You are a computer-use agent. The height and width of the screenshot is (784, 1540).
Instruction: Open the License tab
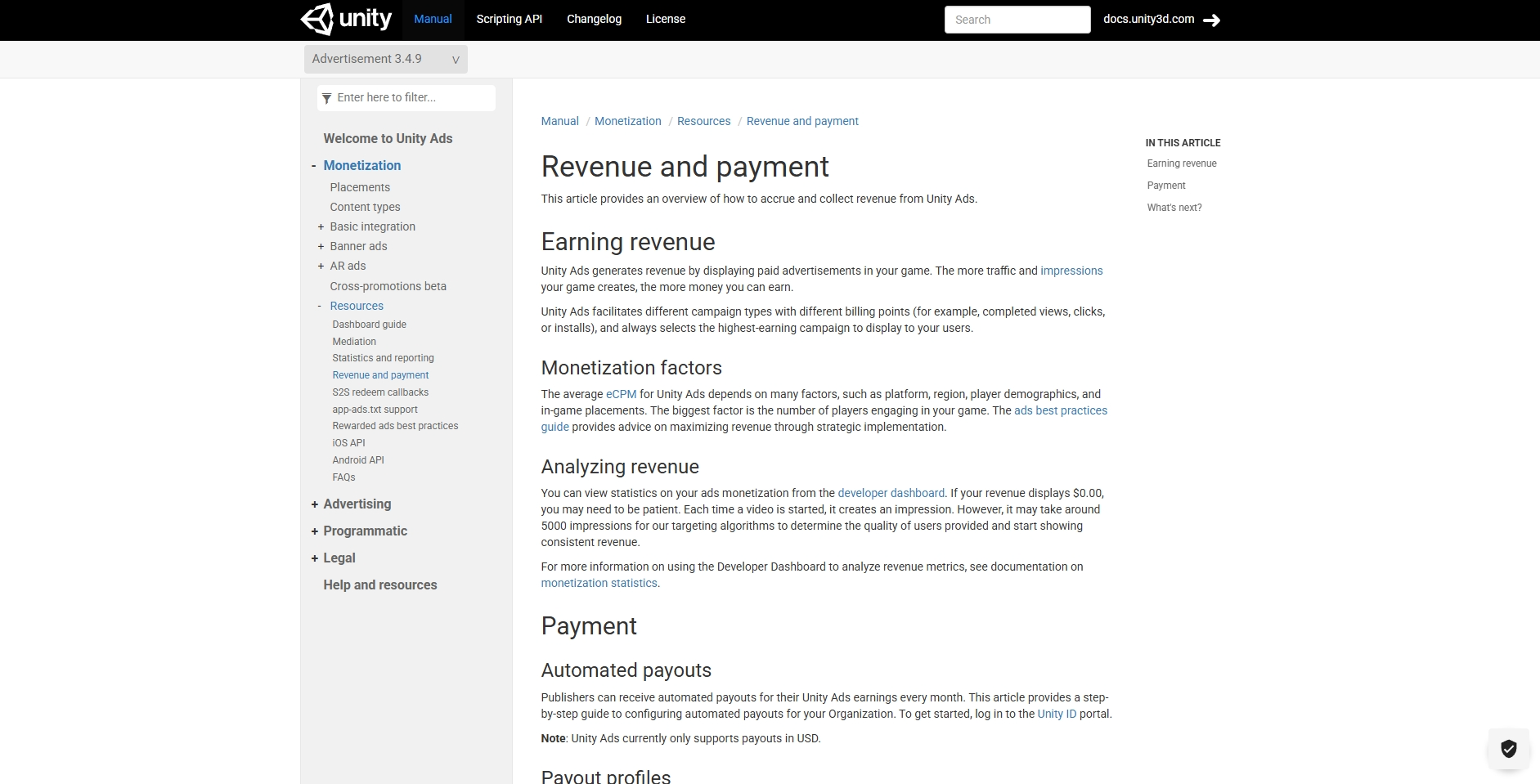coord(666,20)
